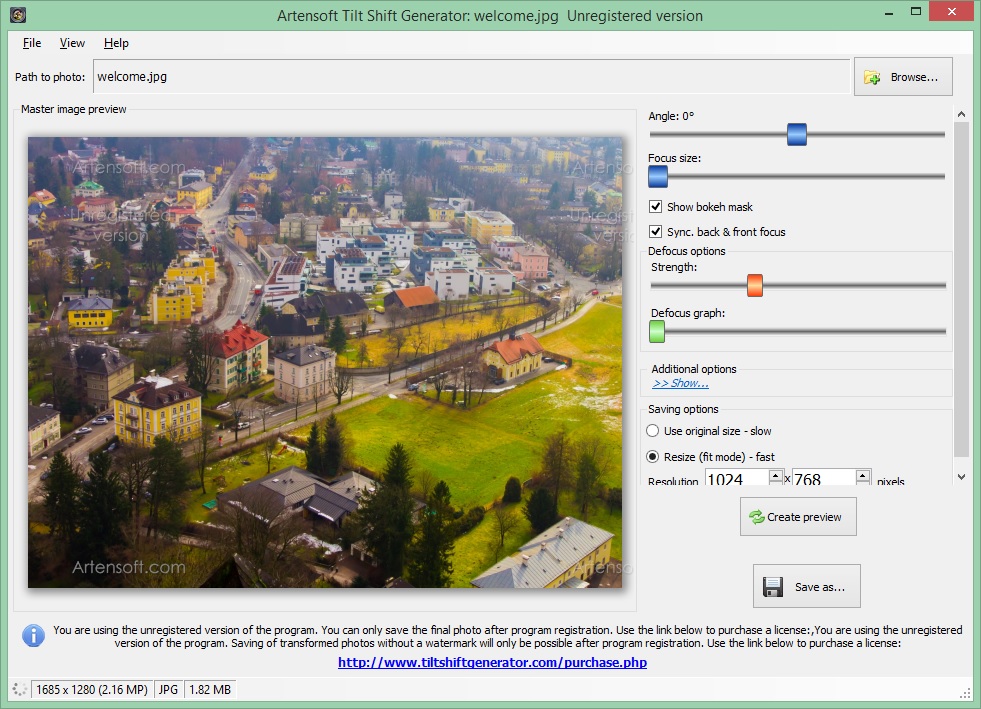
Task: Select the Use original size - slow option
Action: pyautogui.click(x=654, y=430)
